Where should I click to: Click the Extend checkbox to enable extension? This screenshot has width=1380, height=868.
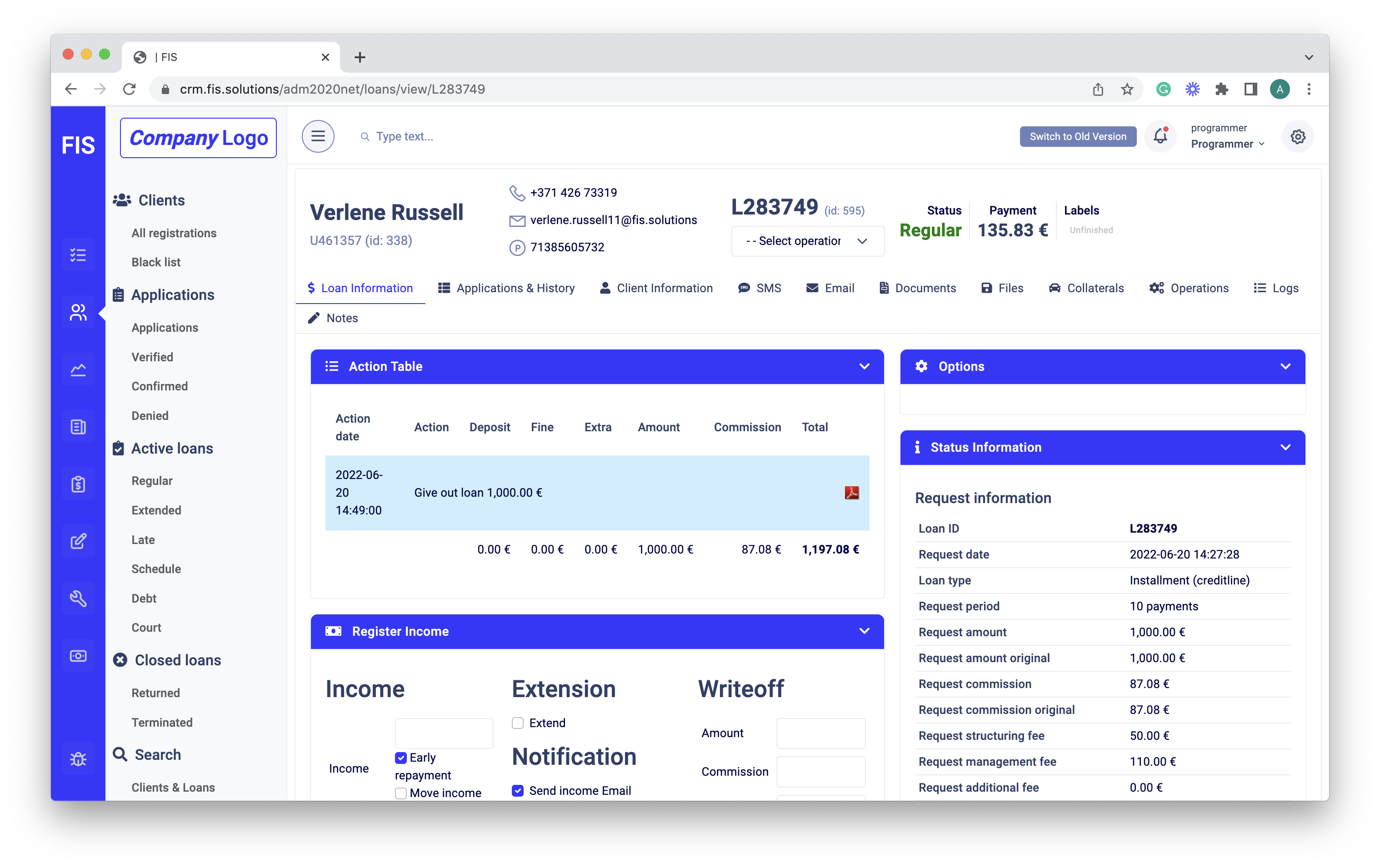point(518,722)
